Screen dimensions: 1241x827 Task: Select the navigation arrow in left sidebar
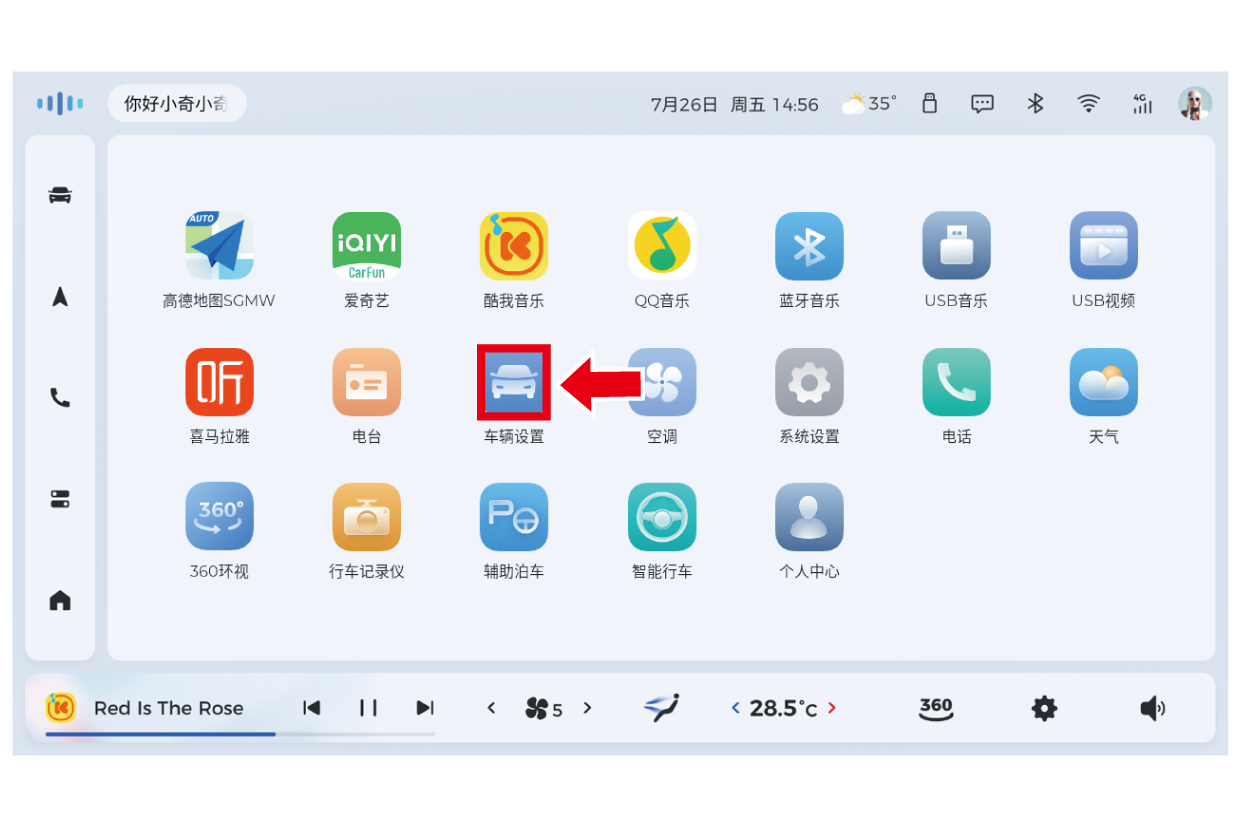coord(60,297)
